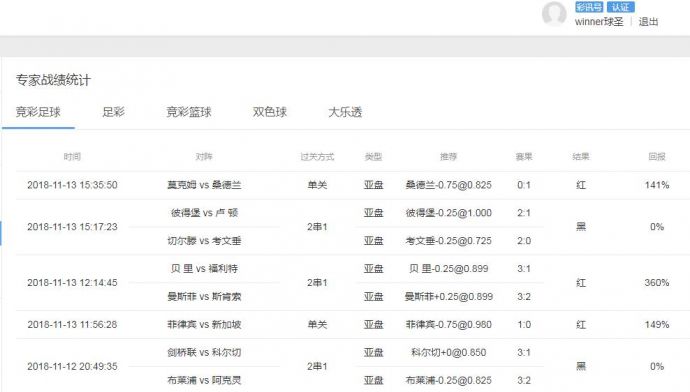
Task: Click the 赛果 column header
Action: click(x=524, y=157)
